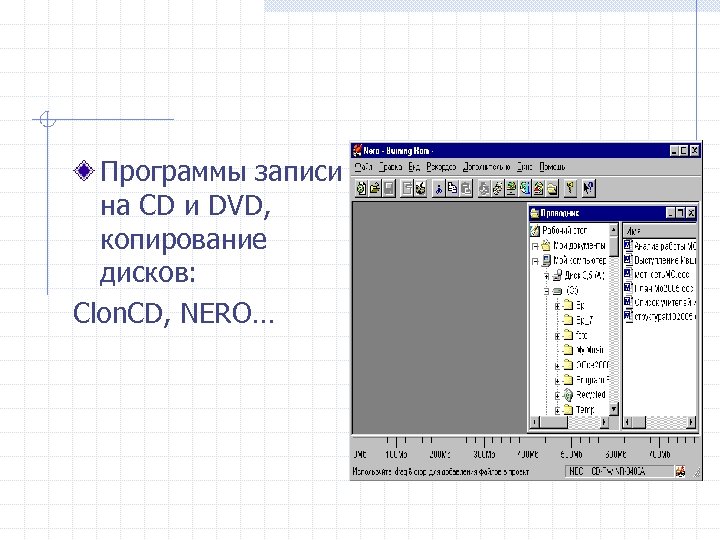Open the Окно menu
This screenshot has height=540, width=720.
pos(524,167)
